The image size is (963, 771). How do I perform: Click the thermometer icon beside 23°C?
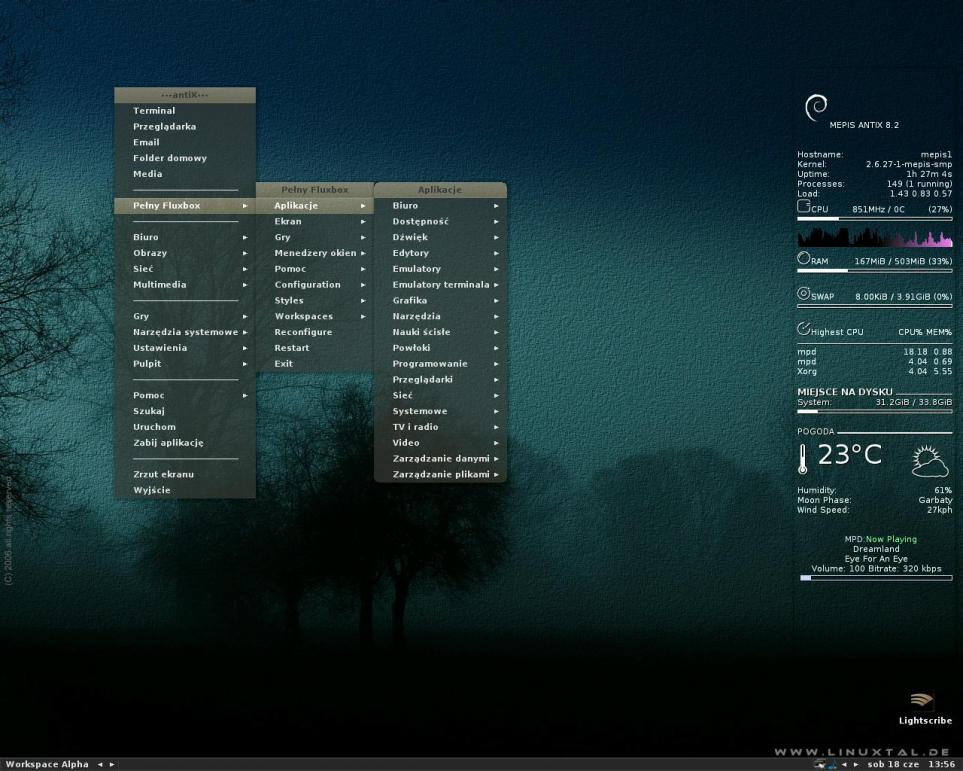[803, 458]
